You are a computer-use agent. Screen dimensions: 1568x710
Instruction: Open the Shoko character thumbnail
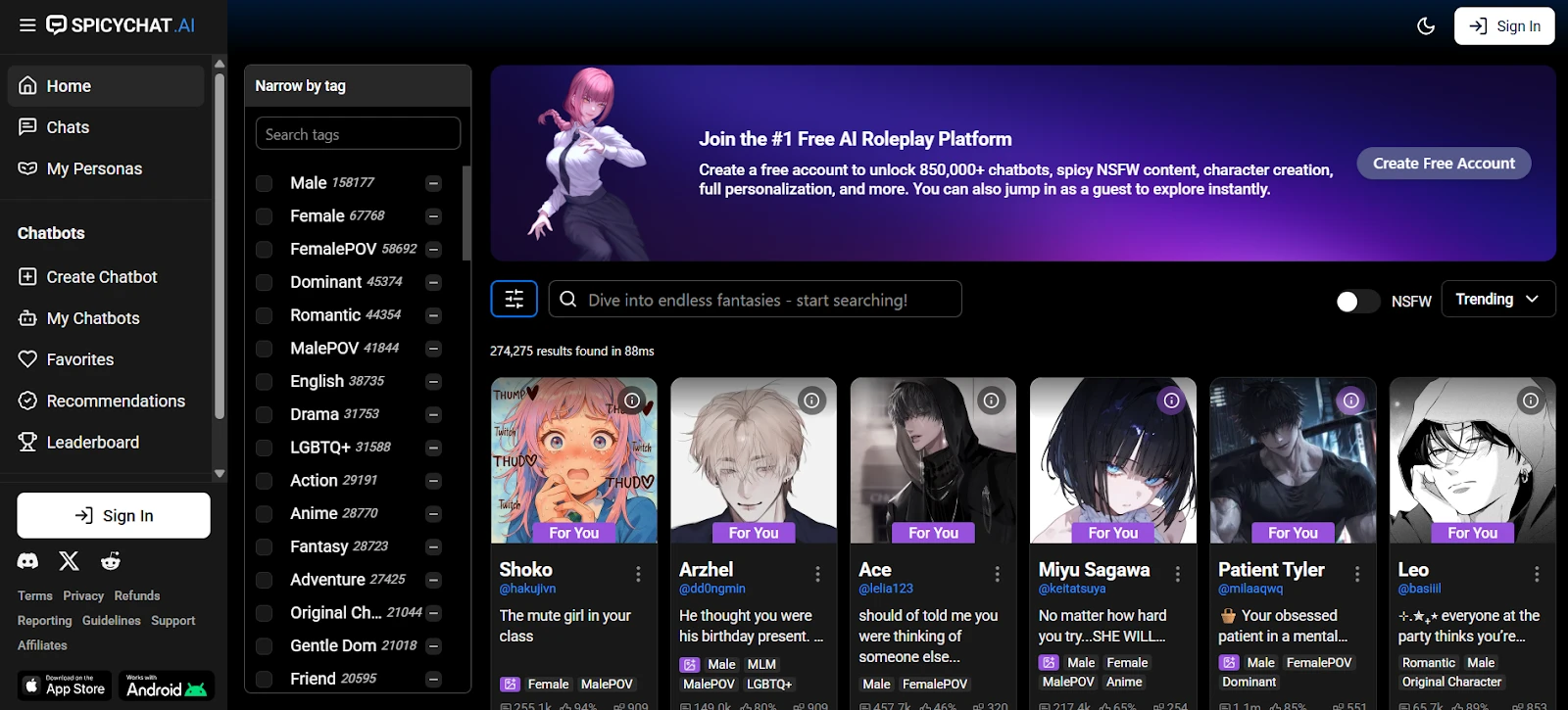click(574, 460)
